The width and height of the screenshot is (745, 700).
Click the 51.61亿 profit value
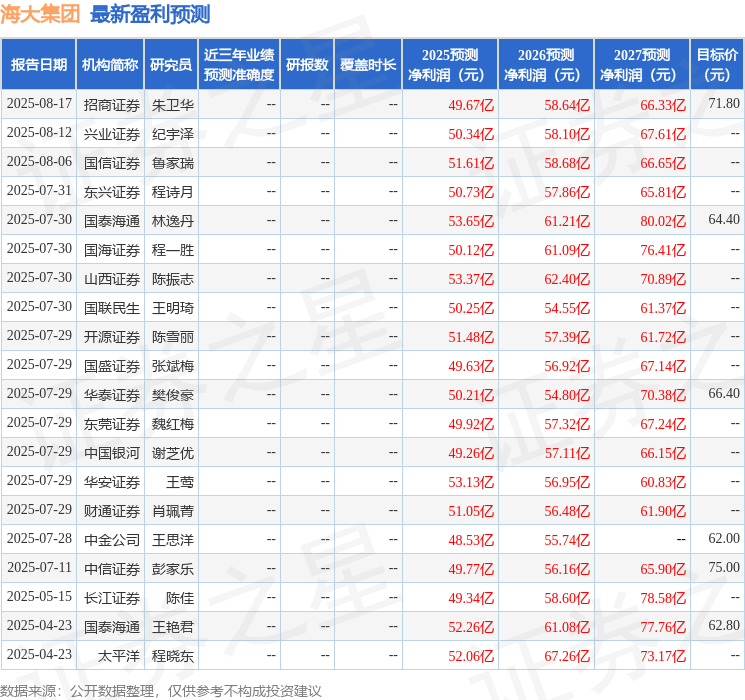tap(471, 163)
